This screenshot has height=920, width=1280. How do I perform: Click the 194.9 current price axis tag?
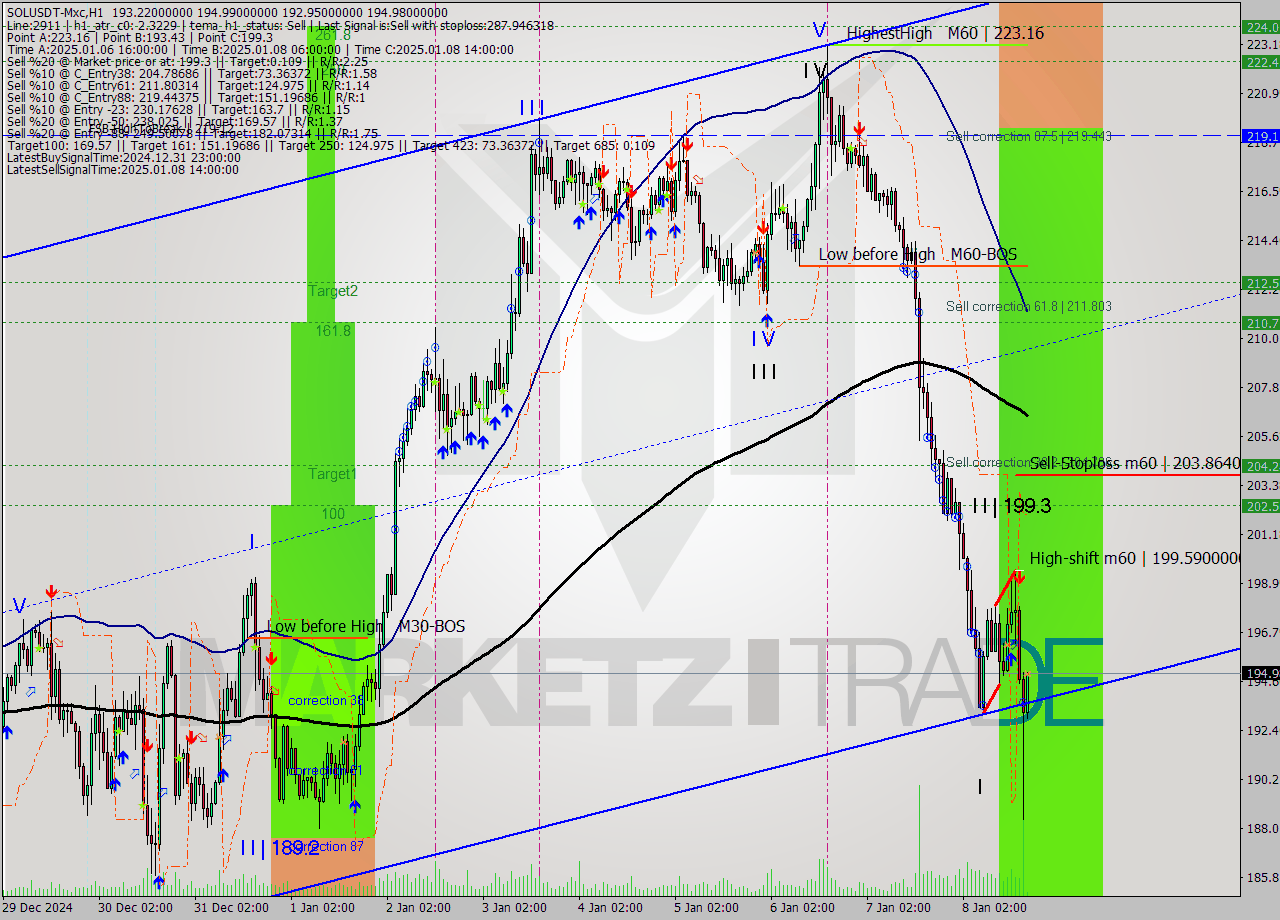[1260, 673]
